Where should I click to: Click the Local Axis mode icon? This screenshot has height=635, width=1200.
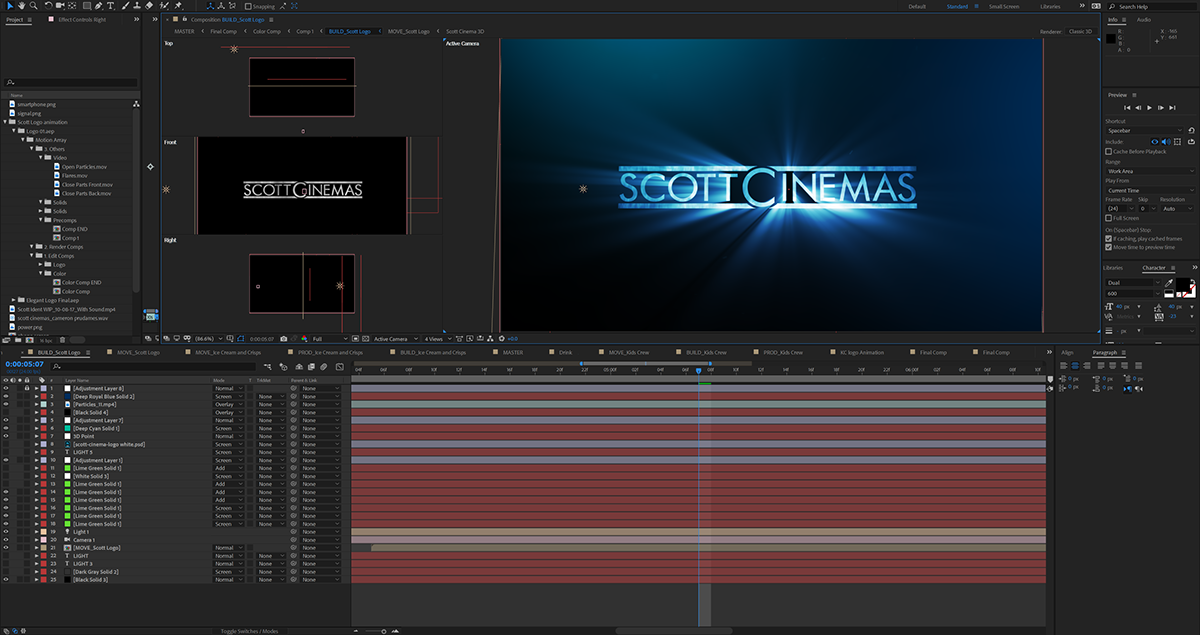click(211, 6)
